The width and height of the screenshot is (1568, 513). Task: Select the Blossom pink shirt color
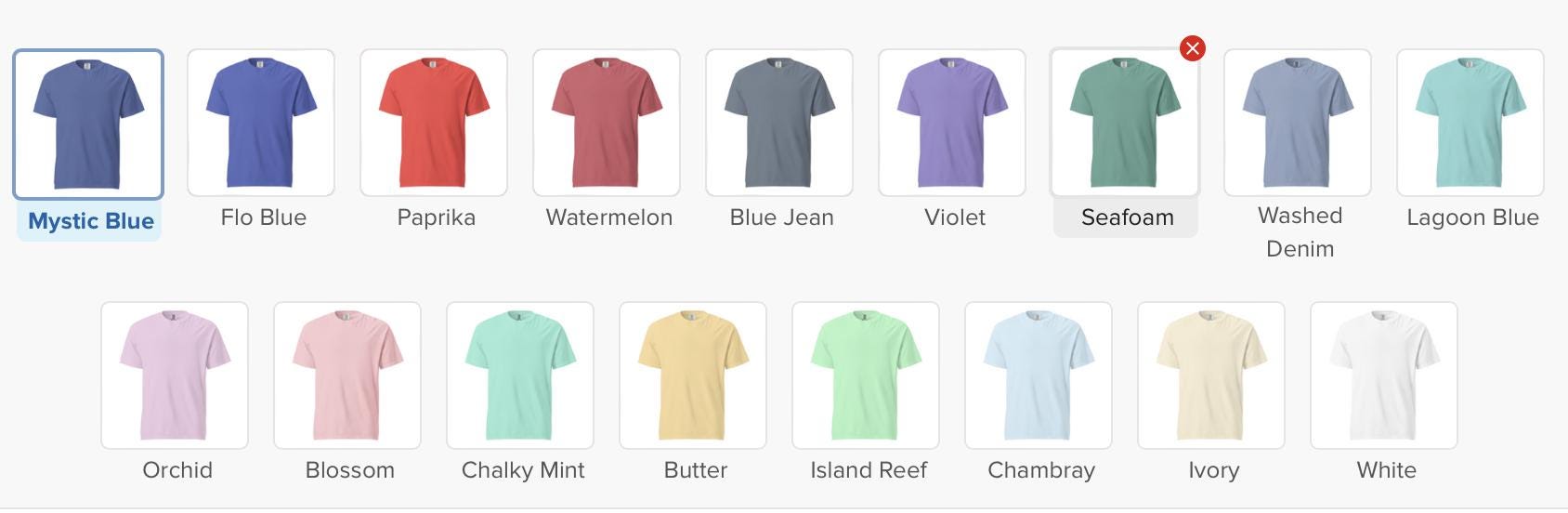tap(347, 375)
